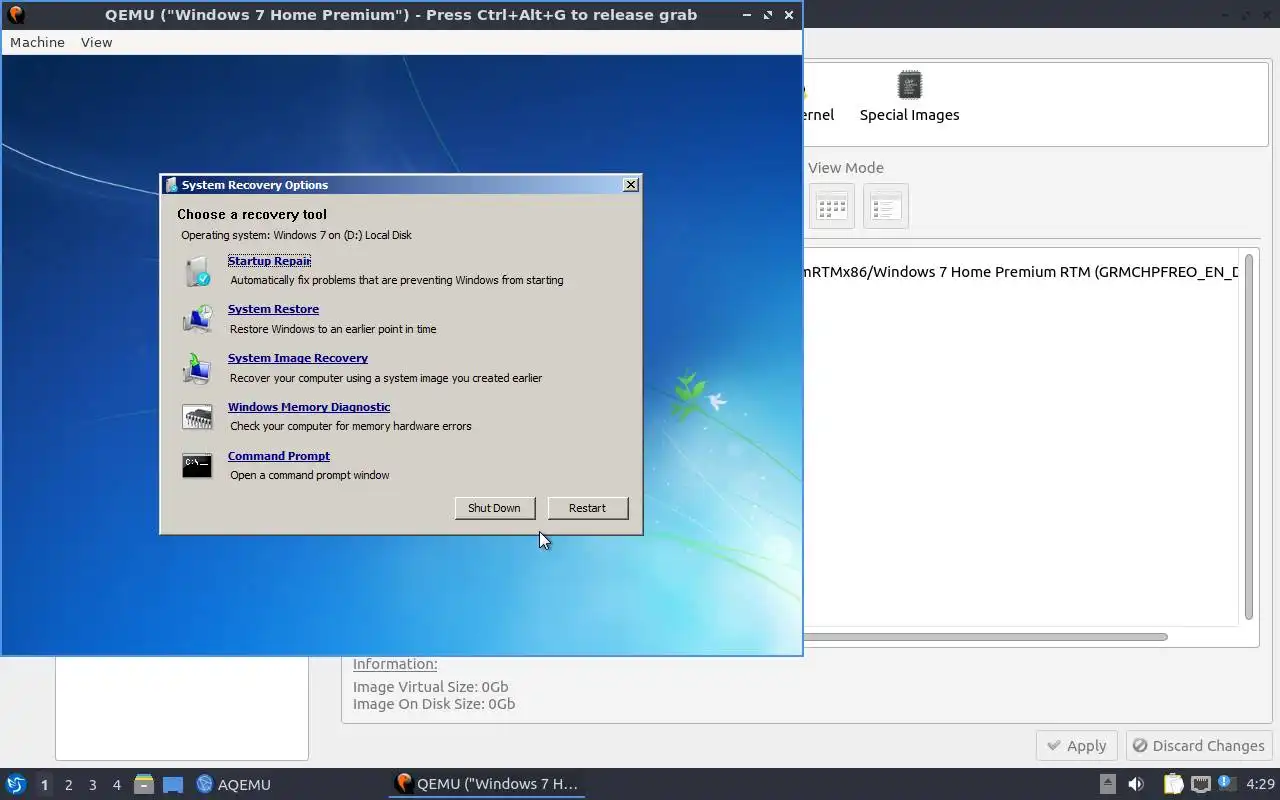The image size is (1280, 800).
Task: Click the Shut Down button
Action: coord(494,508)
